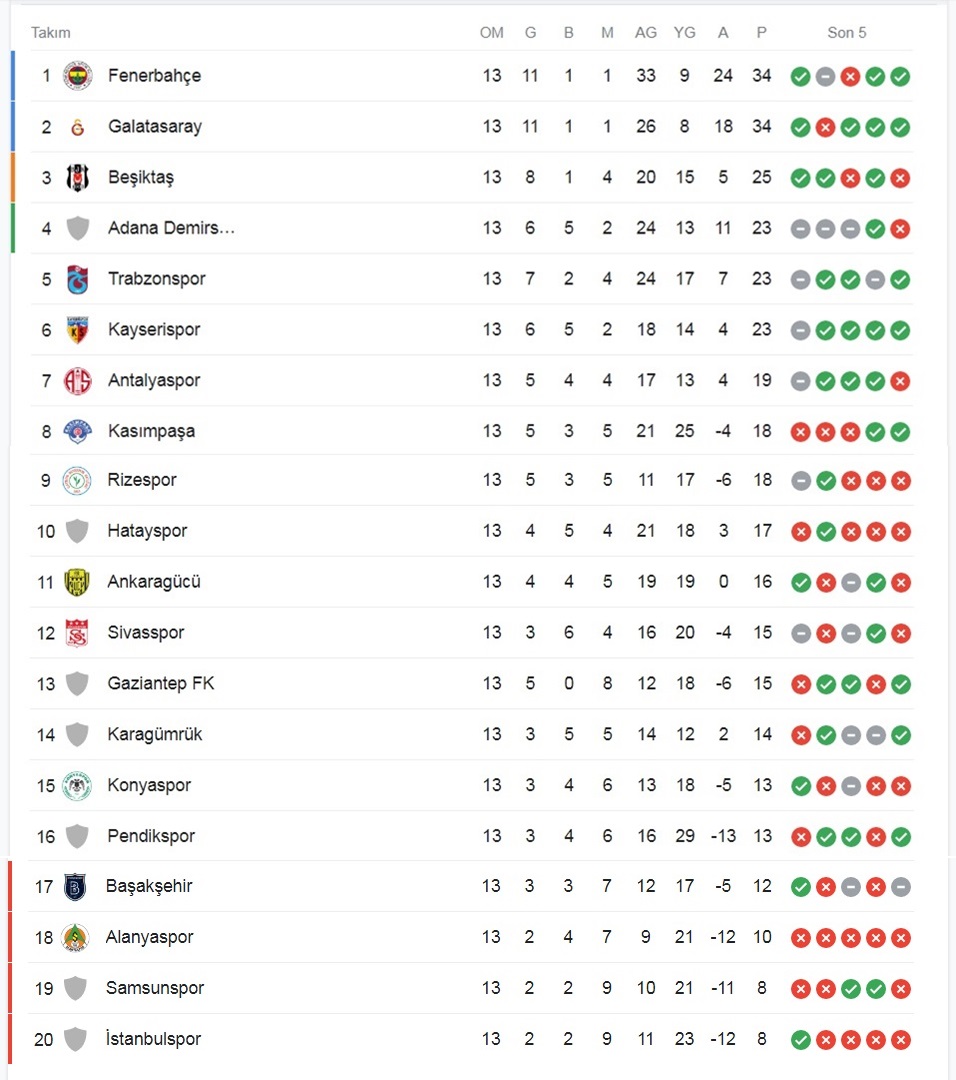The image size is (956, 1080).
Task: Open the Rizespor team name link
Action: [x=142, y=480]
